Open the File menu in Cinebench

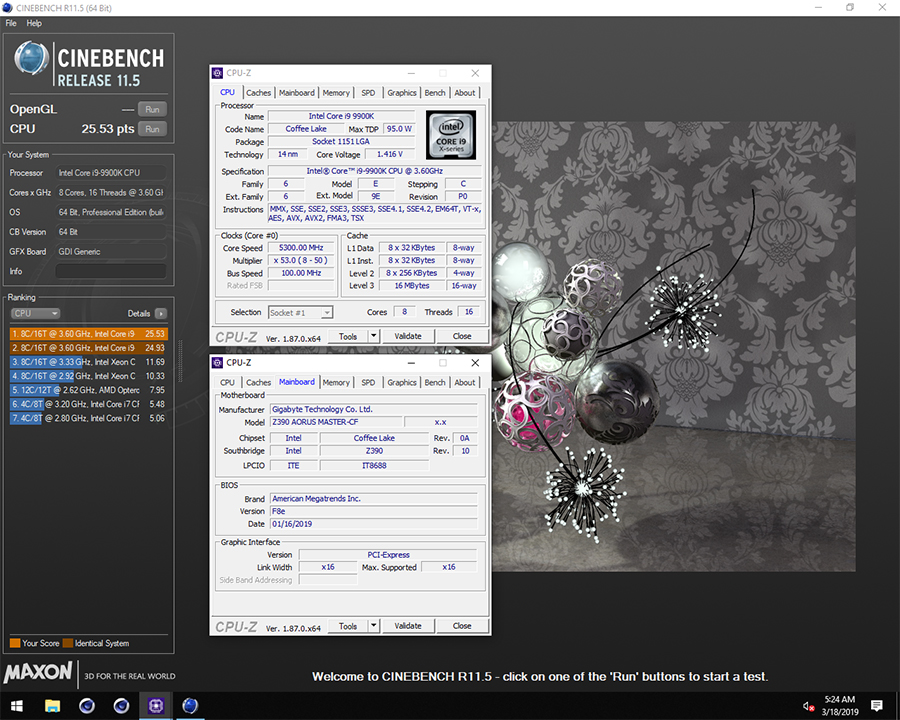(x=11, y=23)
